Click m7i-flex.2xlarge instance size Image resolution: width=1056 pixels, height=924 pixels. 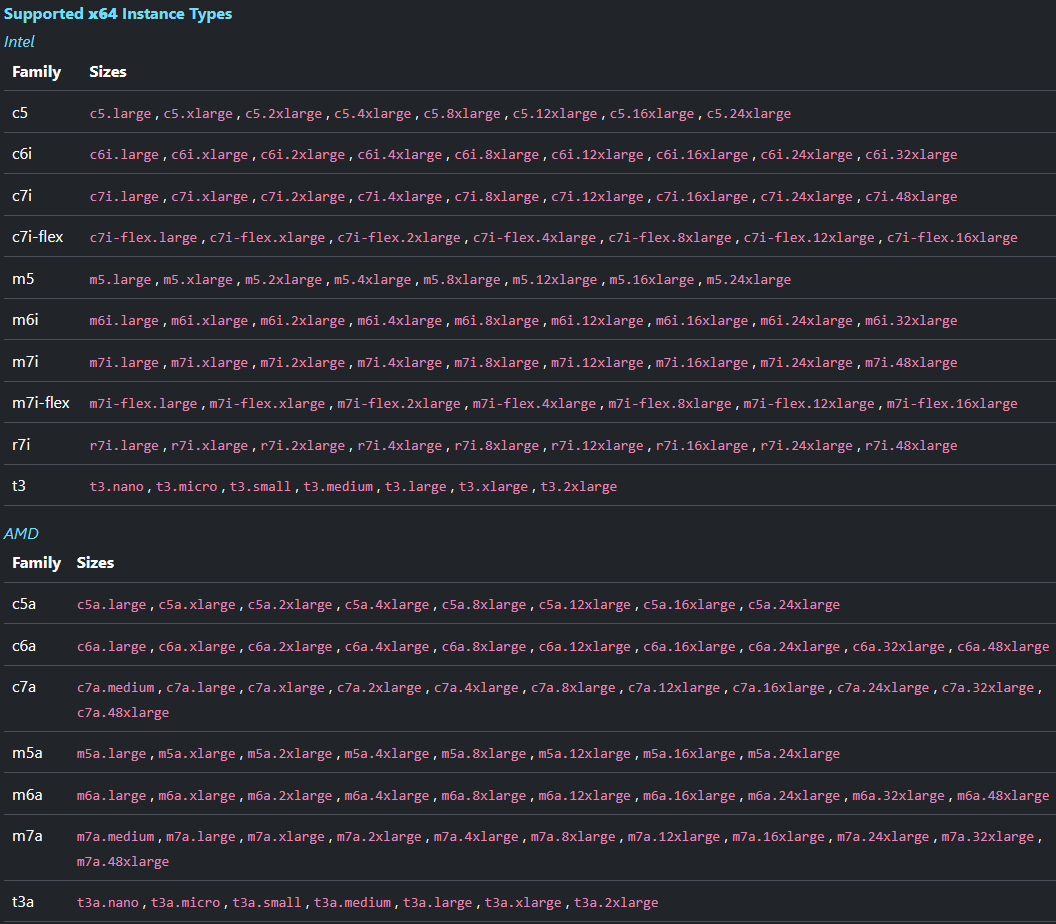(x=399, y=403)
